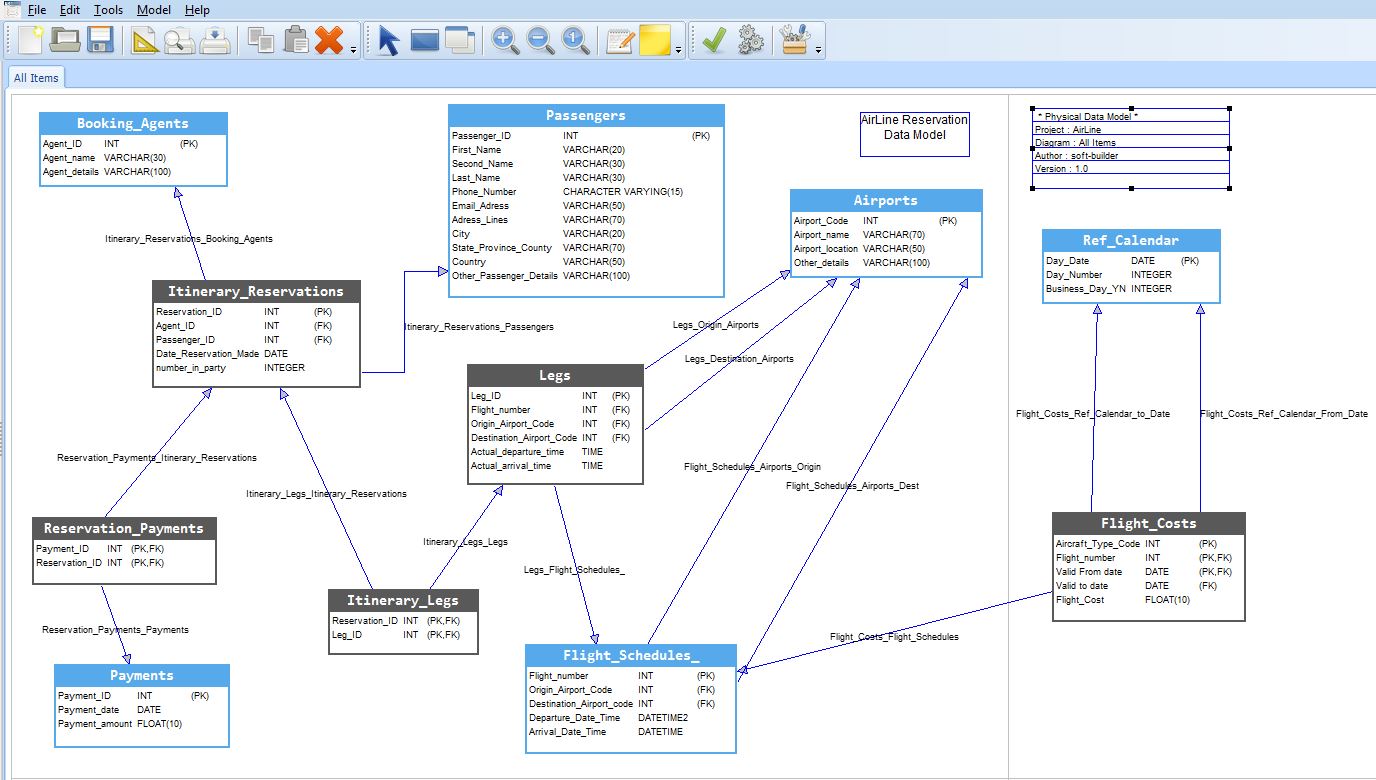Click the zoom in magnifier icon
Viewport: 1376px width, 780px height.
tap(506, 41)
